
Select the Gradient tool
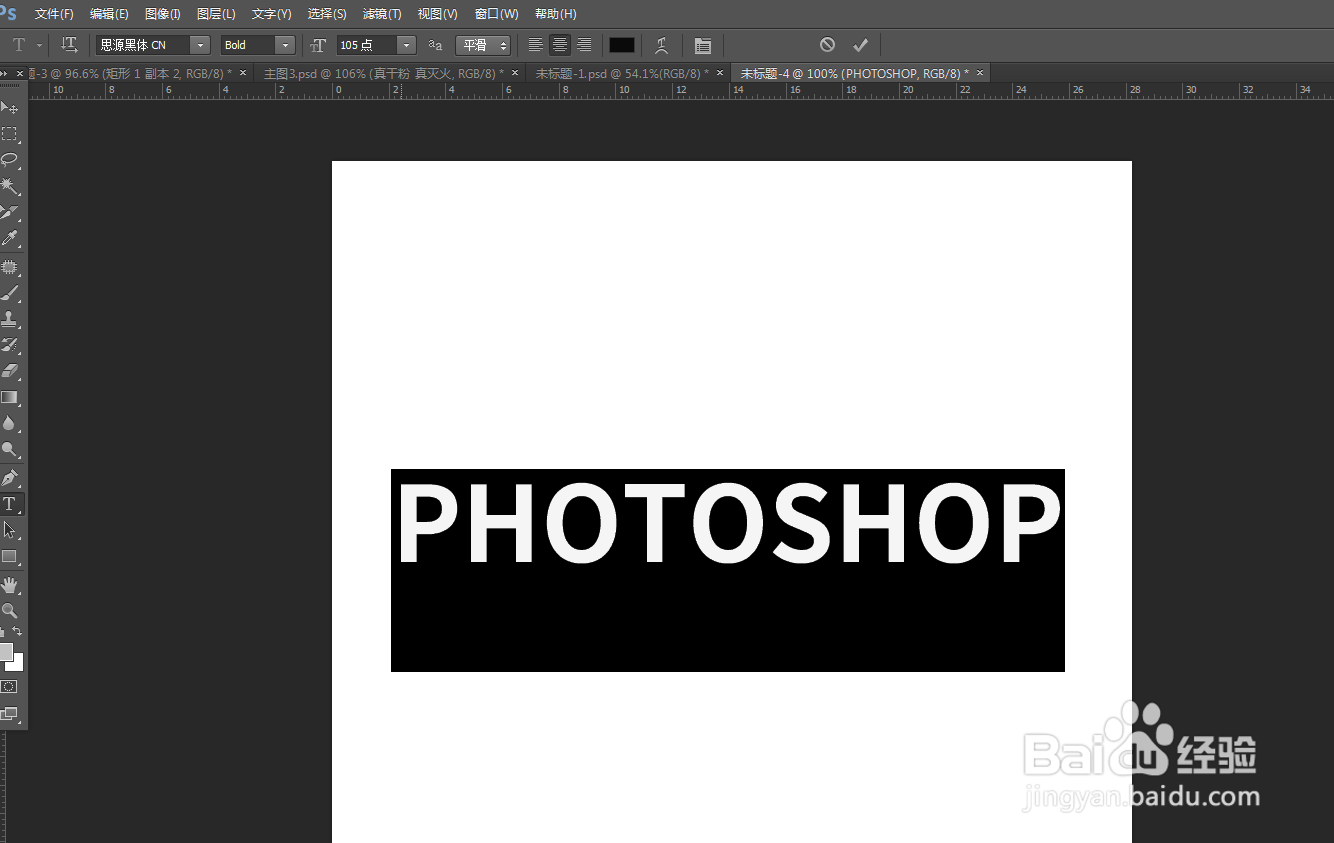coord(10,397)
